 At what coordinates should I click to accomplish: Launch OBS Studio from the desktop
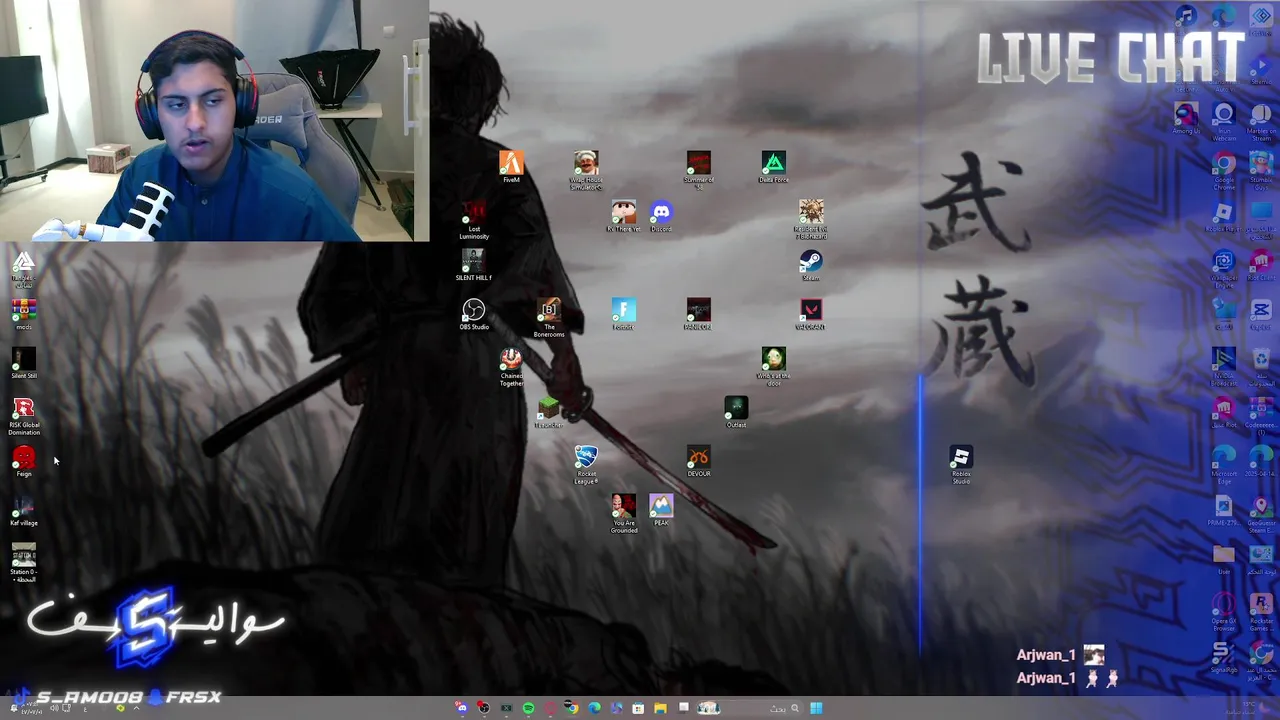[474, 312]
